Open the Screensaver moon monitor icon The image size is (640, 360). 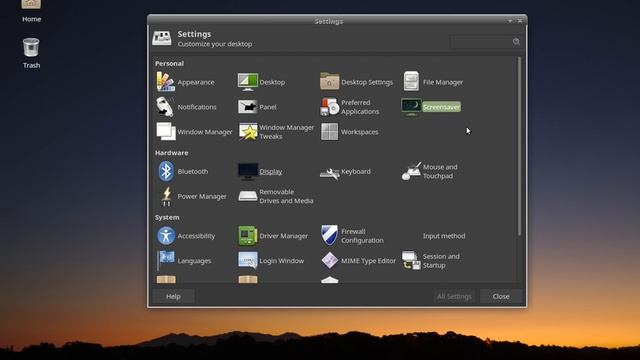(x=411, y=107)
